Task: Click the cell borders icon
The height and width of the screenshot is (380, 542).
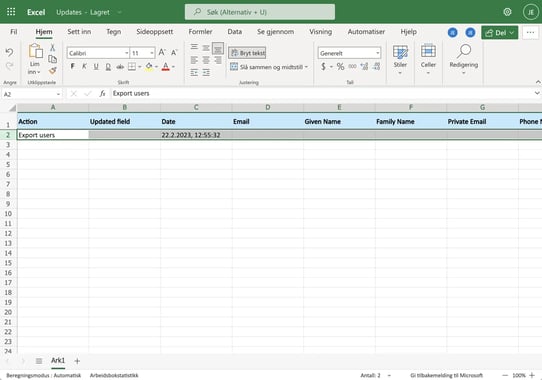Action: 132,66
